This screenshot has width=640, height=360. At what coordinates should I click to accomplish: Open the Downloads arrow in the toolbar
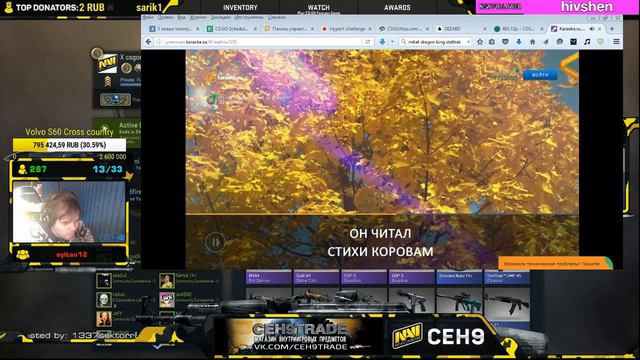[519, 42]
